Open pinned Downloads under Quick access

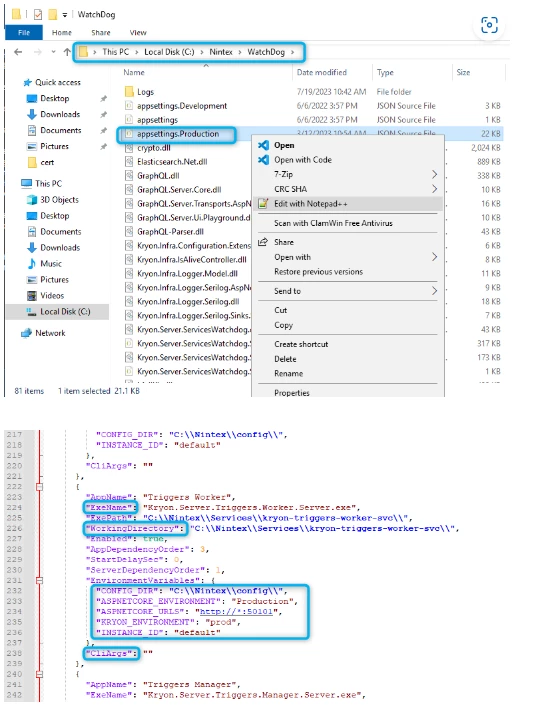(x=60, y=114)
